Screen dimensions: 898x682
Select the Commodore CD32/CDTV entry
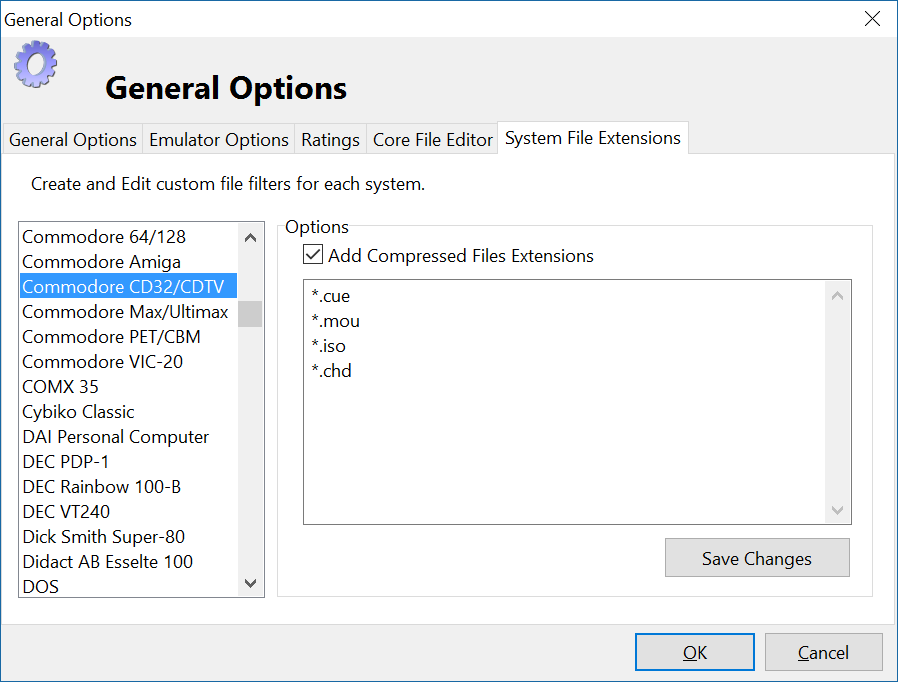coord(128,286)
